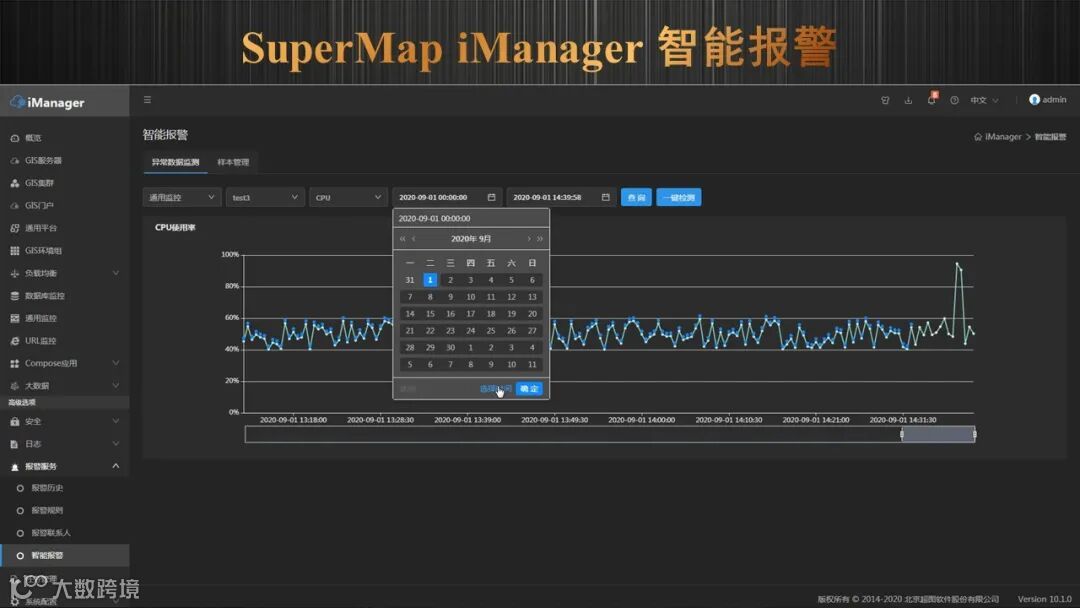
Task: Select date 31 of previous month
Action: pos(410,280)
